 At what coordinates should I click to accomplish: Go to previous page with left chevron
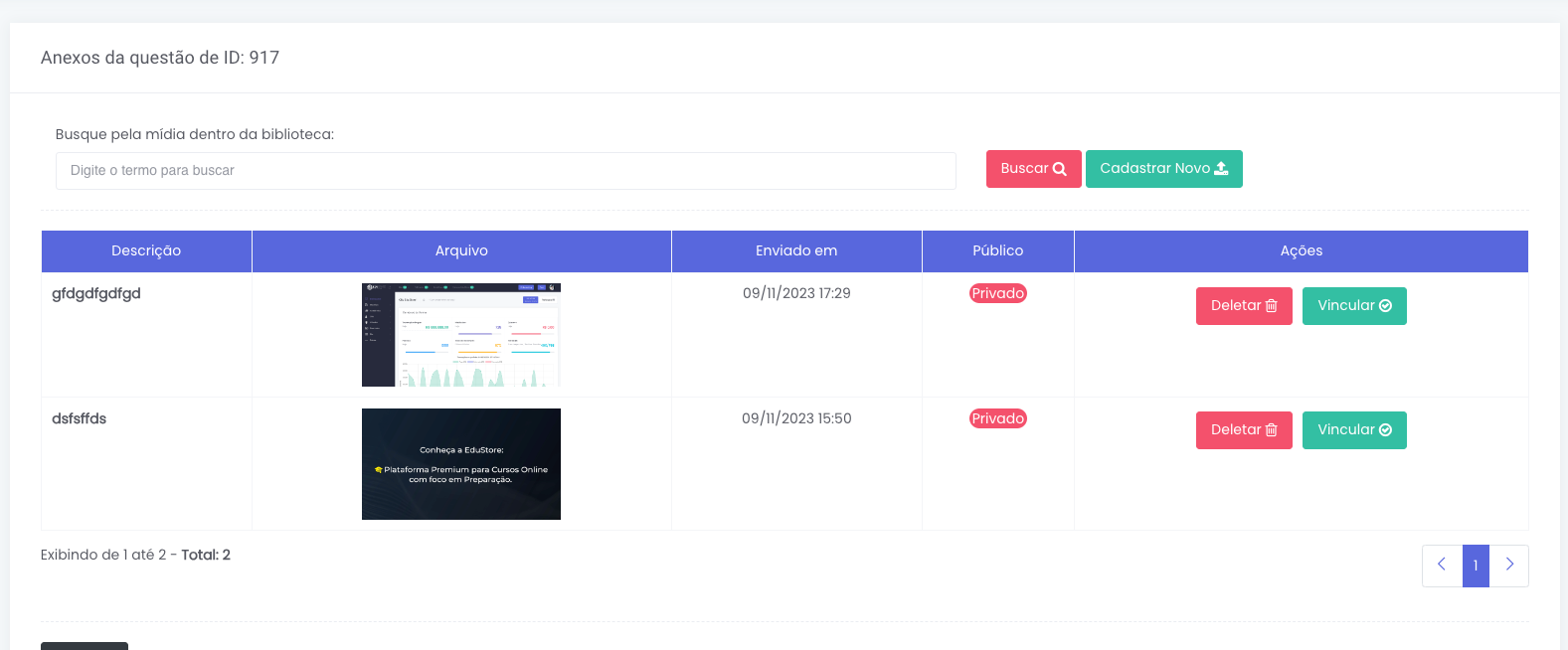point(1442,566)
